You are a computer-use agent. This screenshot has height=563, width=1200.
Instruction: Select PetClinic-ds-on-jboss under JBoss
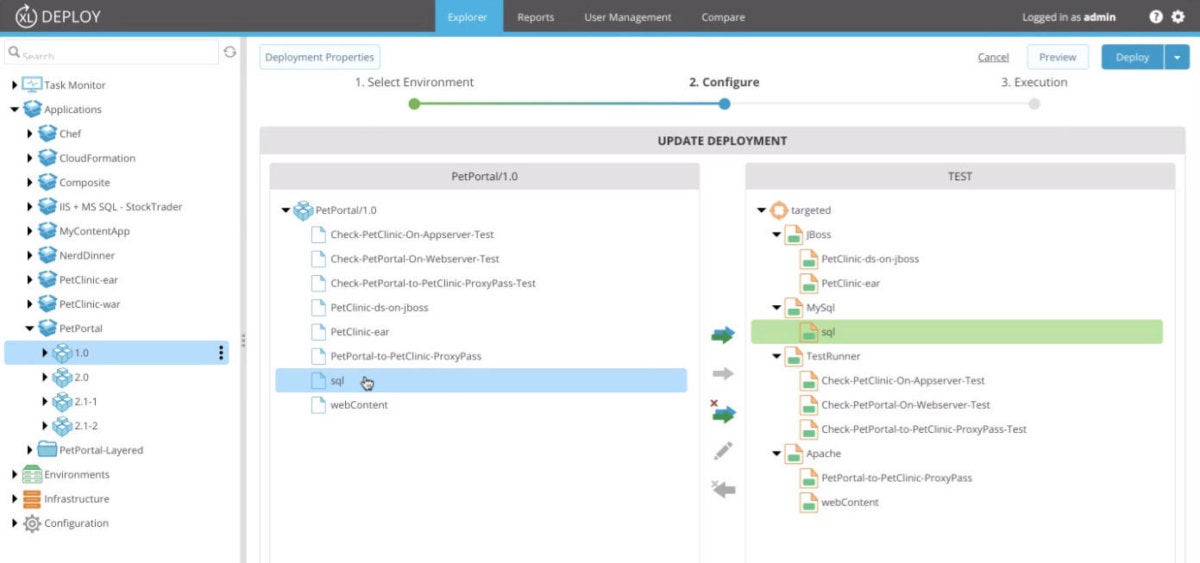[870, 259]
